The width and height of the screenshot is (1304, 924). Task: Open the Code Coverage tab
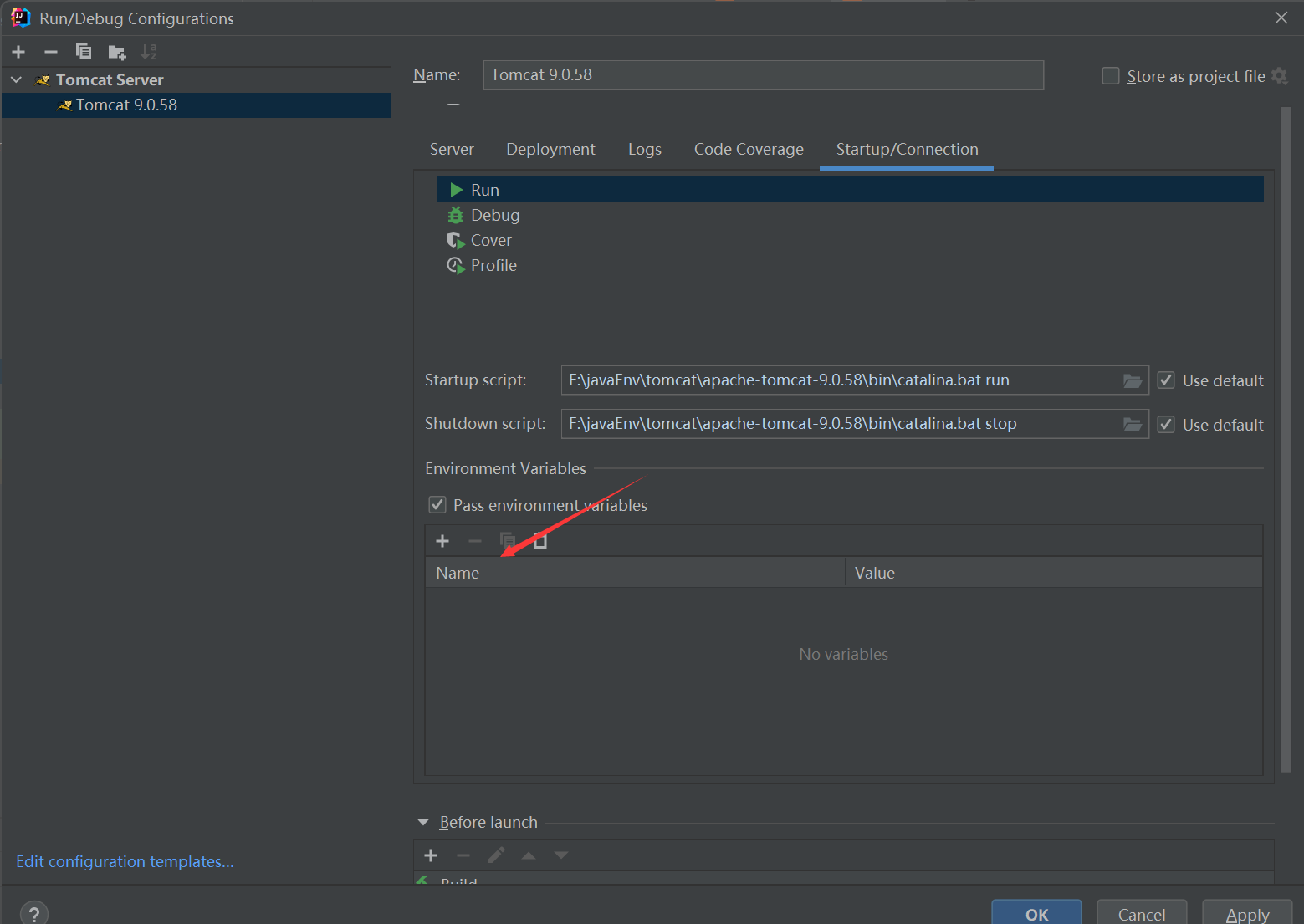[x=749, y=149]
